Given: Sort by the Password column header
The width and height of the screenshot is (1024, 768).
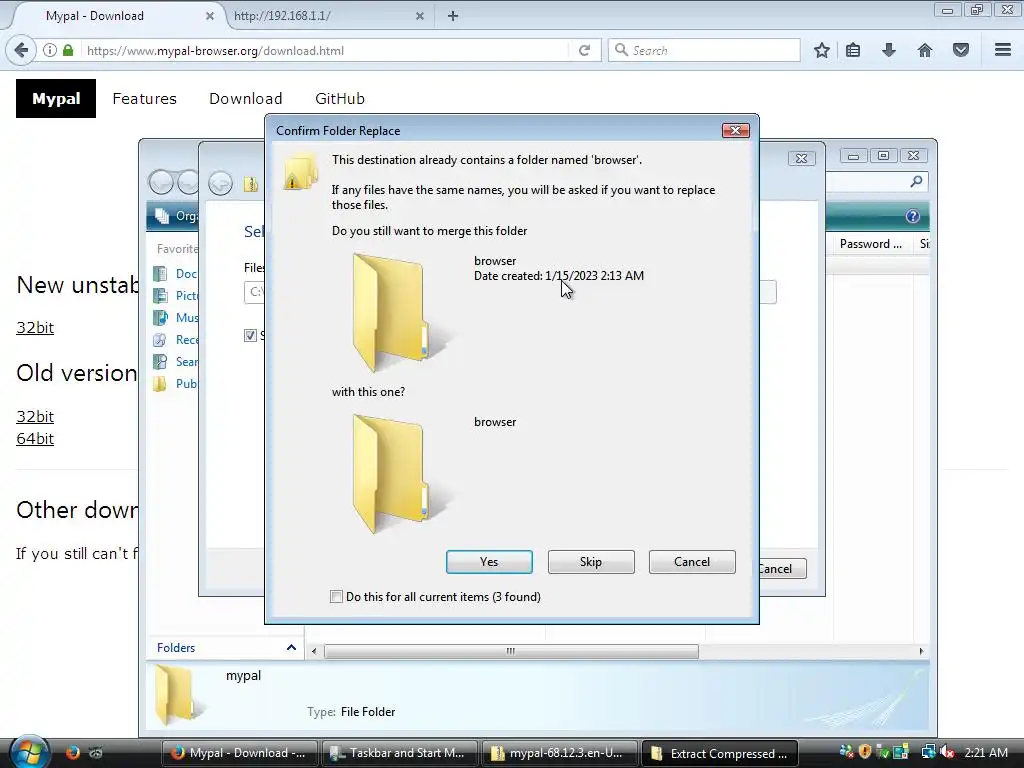Looking at the screenshot, I should click(x=871, y=244).
